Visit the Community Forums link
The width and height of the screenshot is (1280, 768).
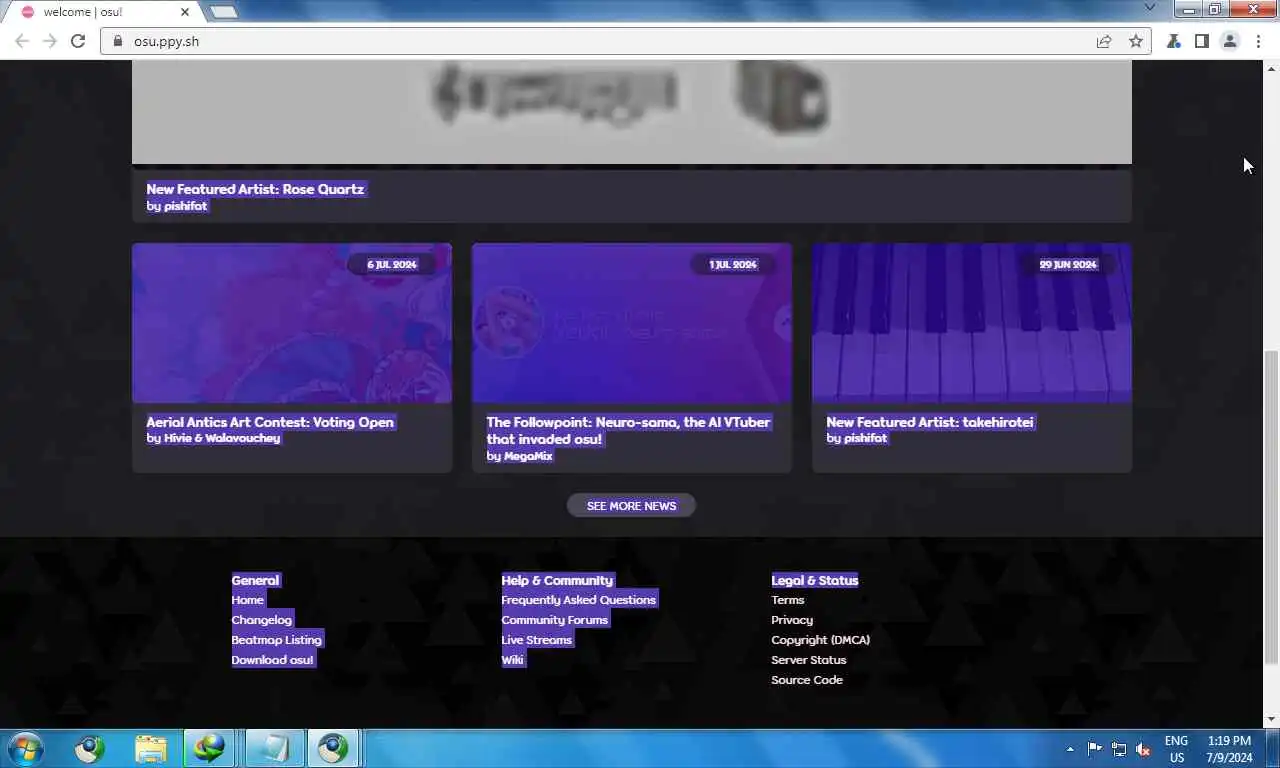555,620
